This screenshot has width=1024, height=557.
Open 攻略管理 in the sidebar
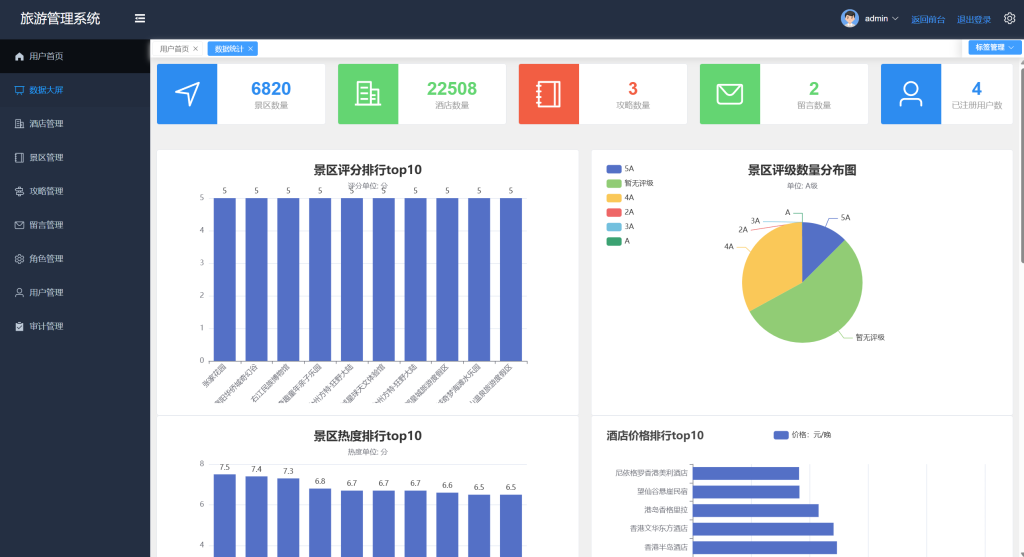pyautogui.click(x=74, y=191)
